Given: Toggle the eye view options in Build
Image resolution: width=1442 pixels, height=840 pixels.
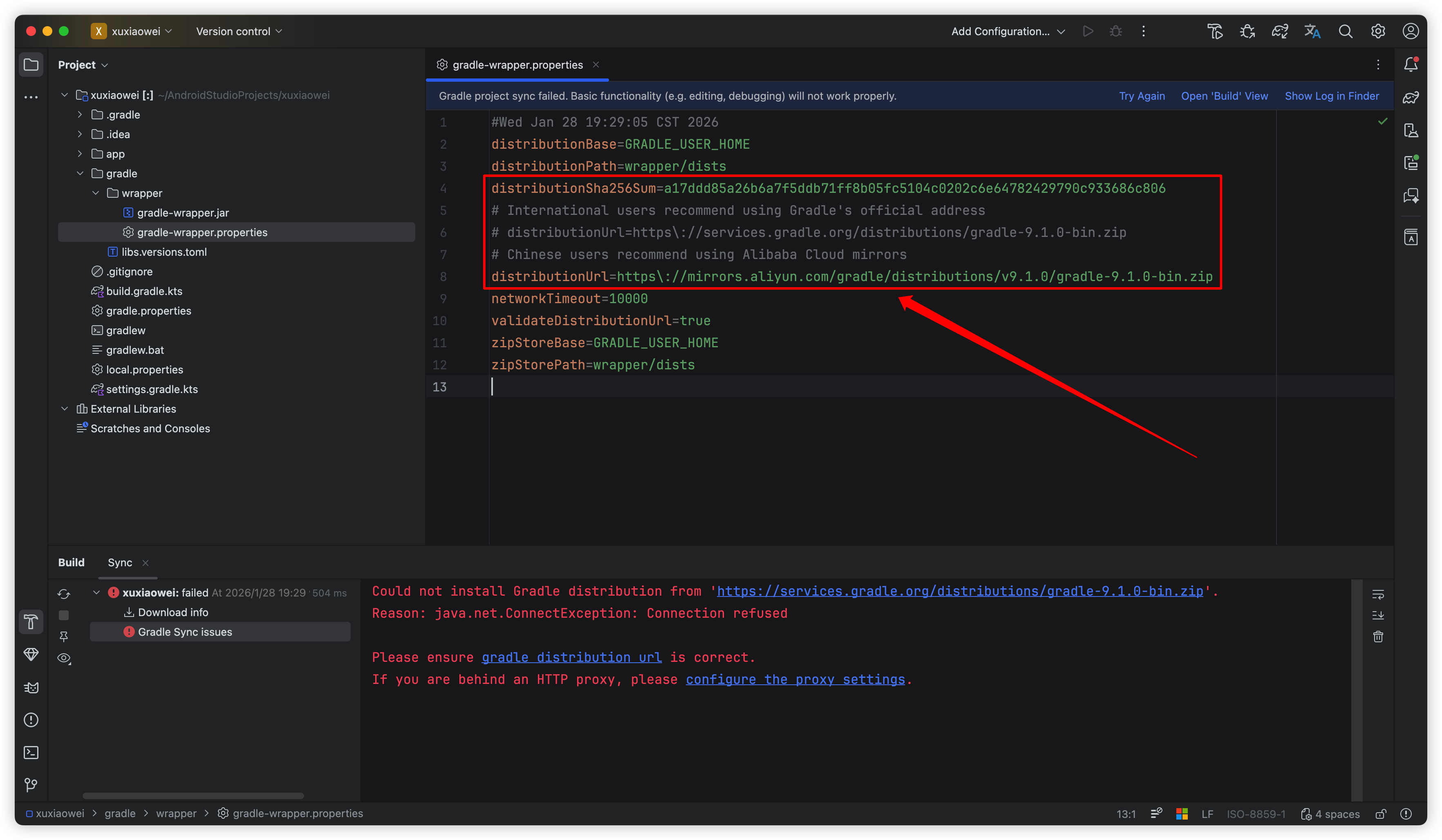Looking at the screenshot, I should [x=64, y=658].
